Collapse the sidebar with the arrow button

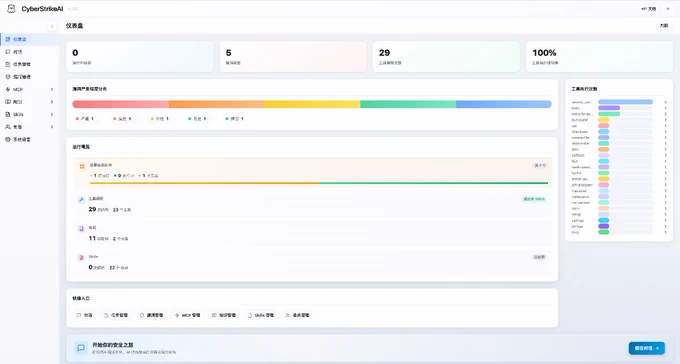point(52,26)
